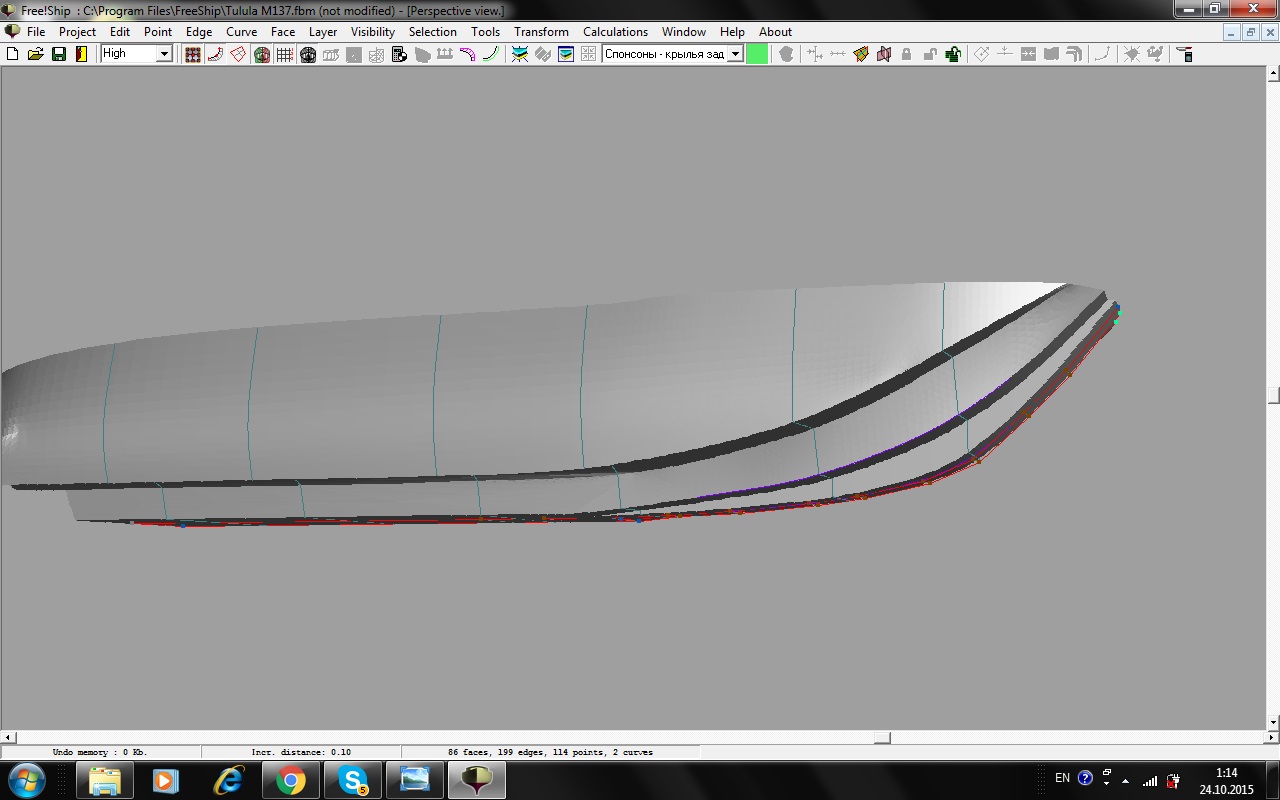Click the green layer color swatch
The width and height of the screenshot is (1280, 800).
757,54
